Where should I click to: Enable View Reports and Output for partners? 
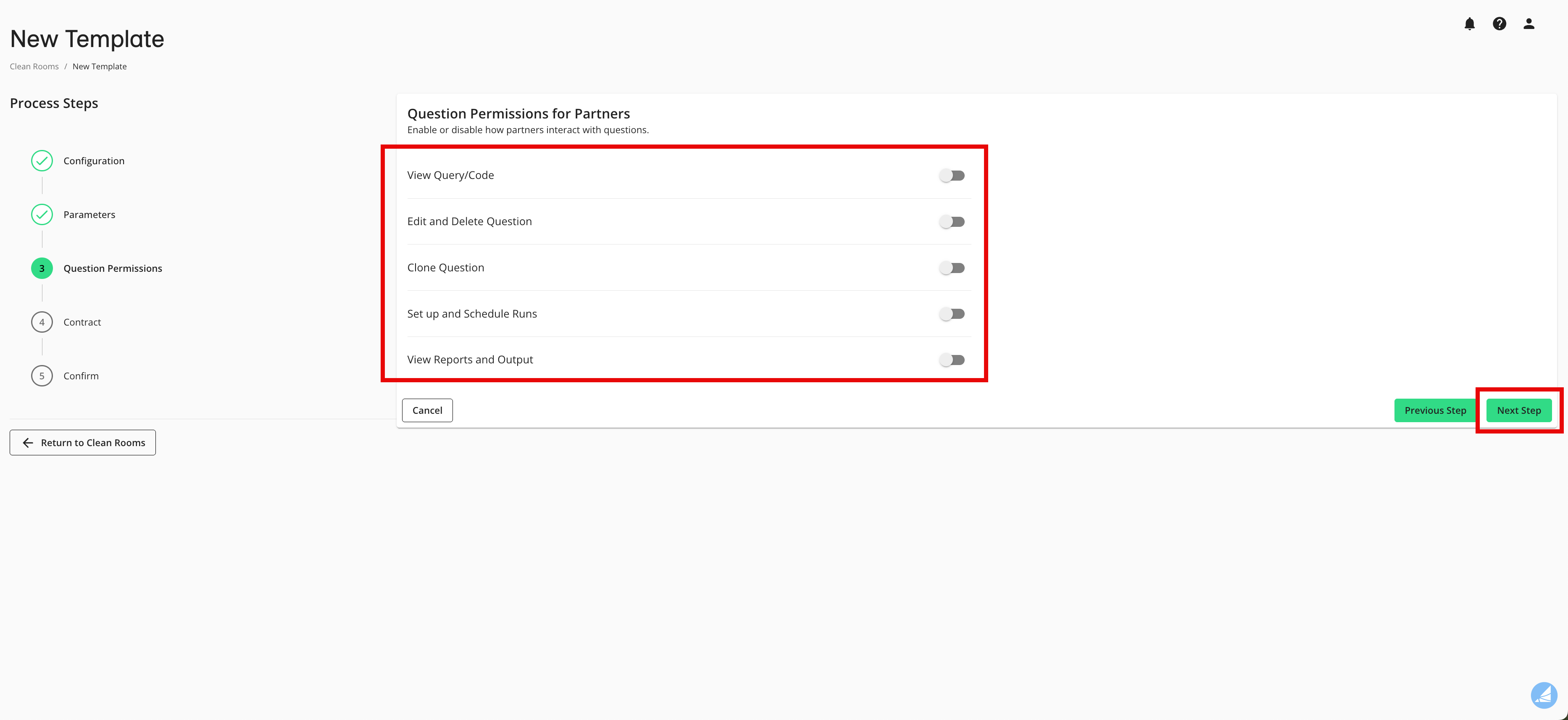[x=952, y=360]
